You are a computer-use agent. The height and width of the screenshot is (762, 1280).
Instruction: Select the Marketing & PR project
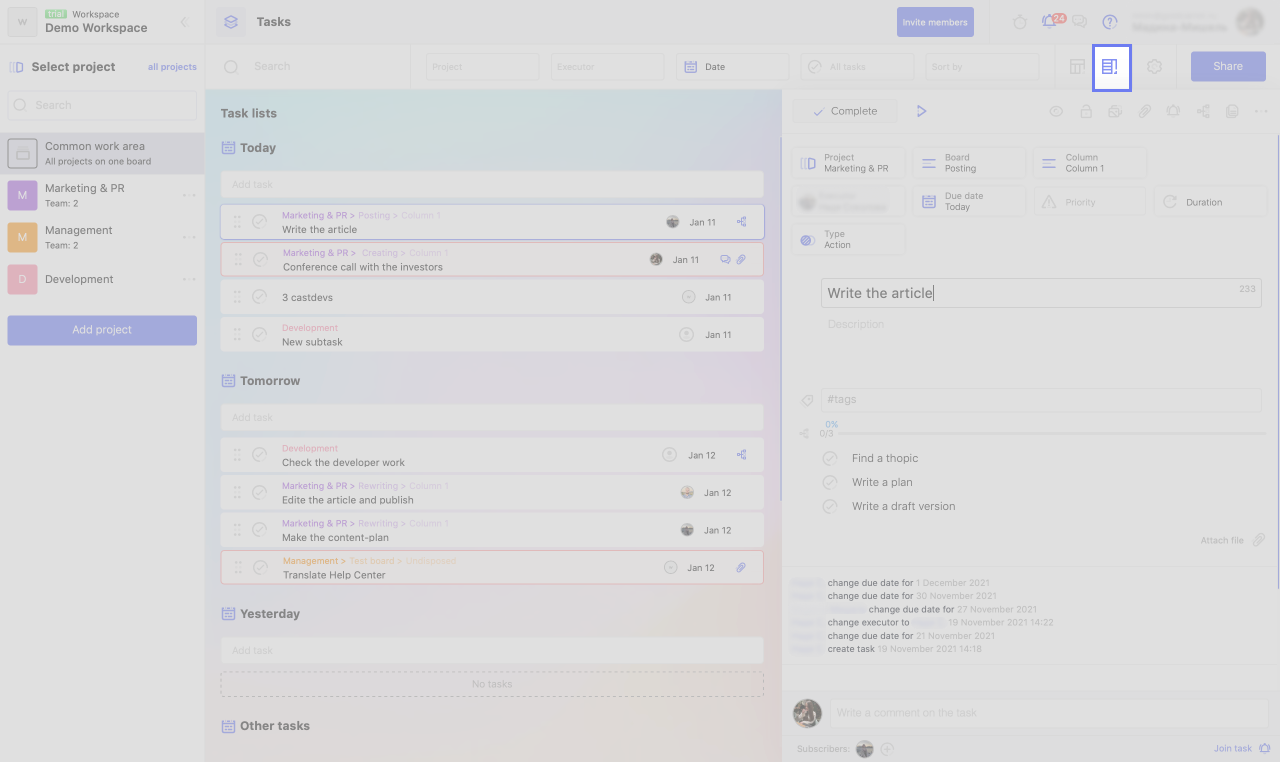(x=85, y=195)
